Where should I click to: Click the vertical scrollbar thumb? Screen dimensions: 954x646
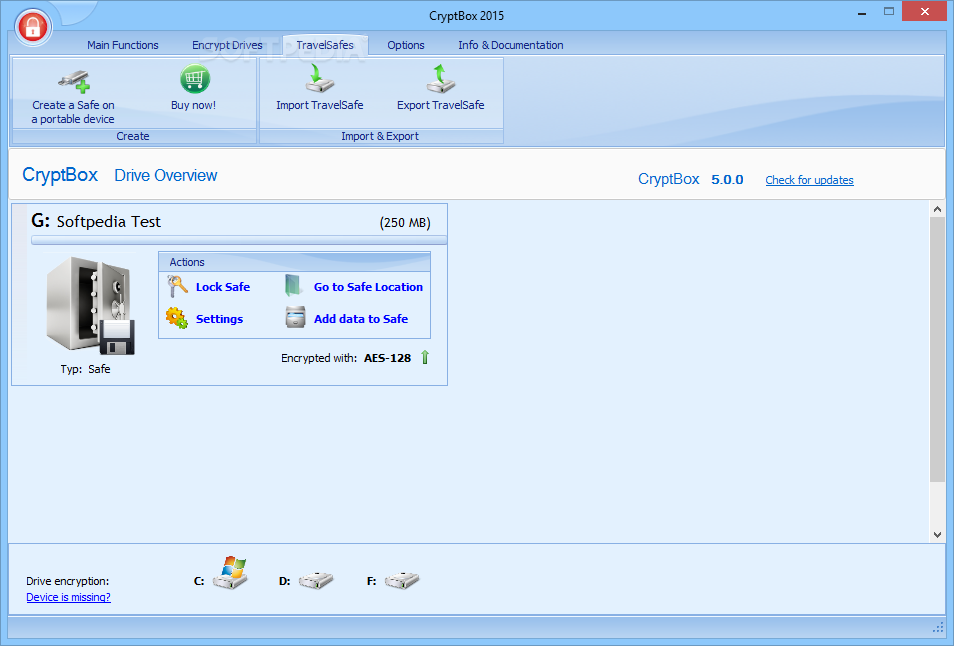point(937,349)
